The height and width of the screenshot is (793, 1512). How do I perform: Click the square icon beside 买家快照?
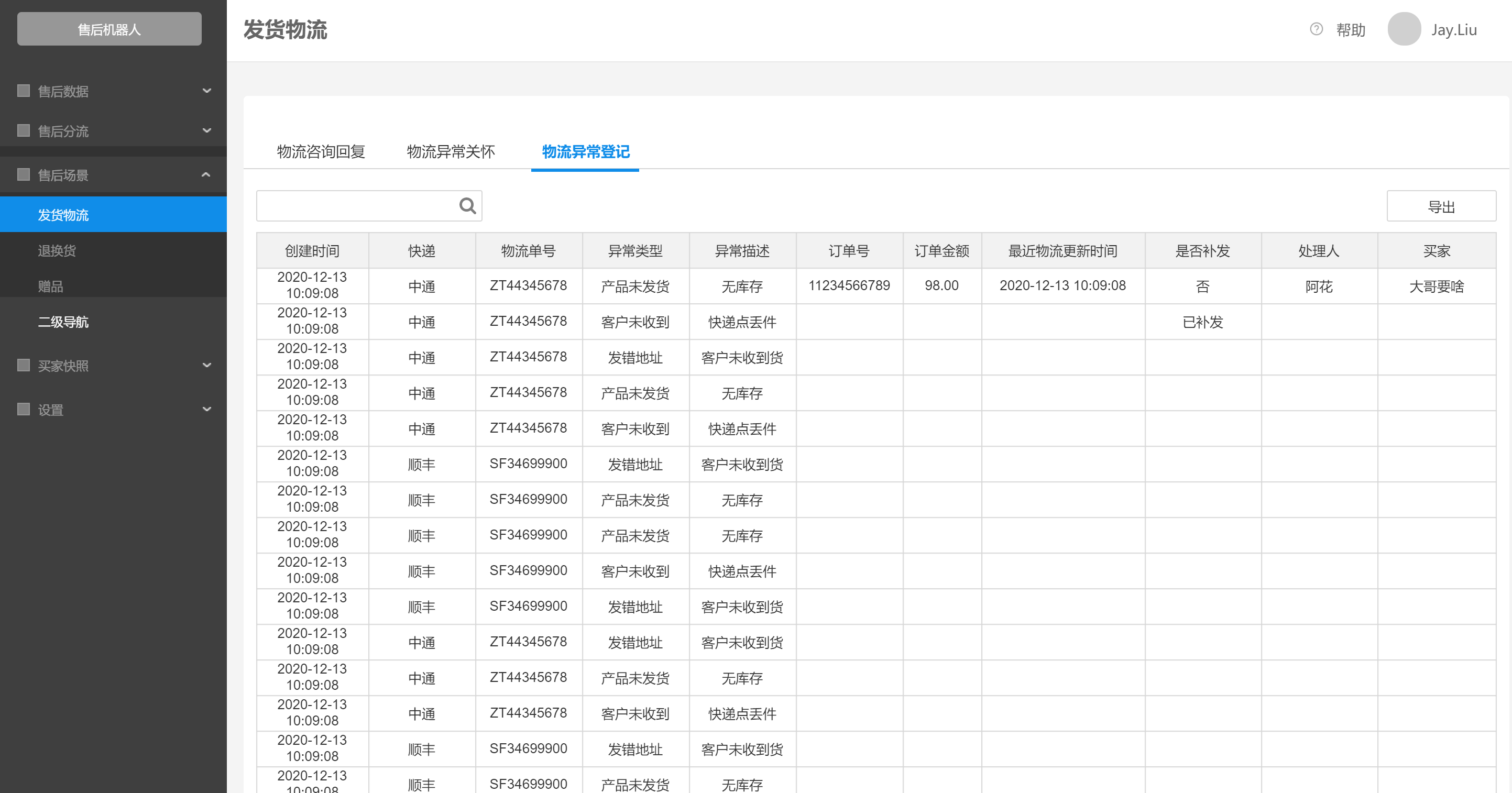coord(24,365)
